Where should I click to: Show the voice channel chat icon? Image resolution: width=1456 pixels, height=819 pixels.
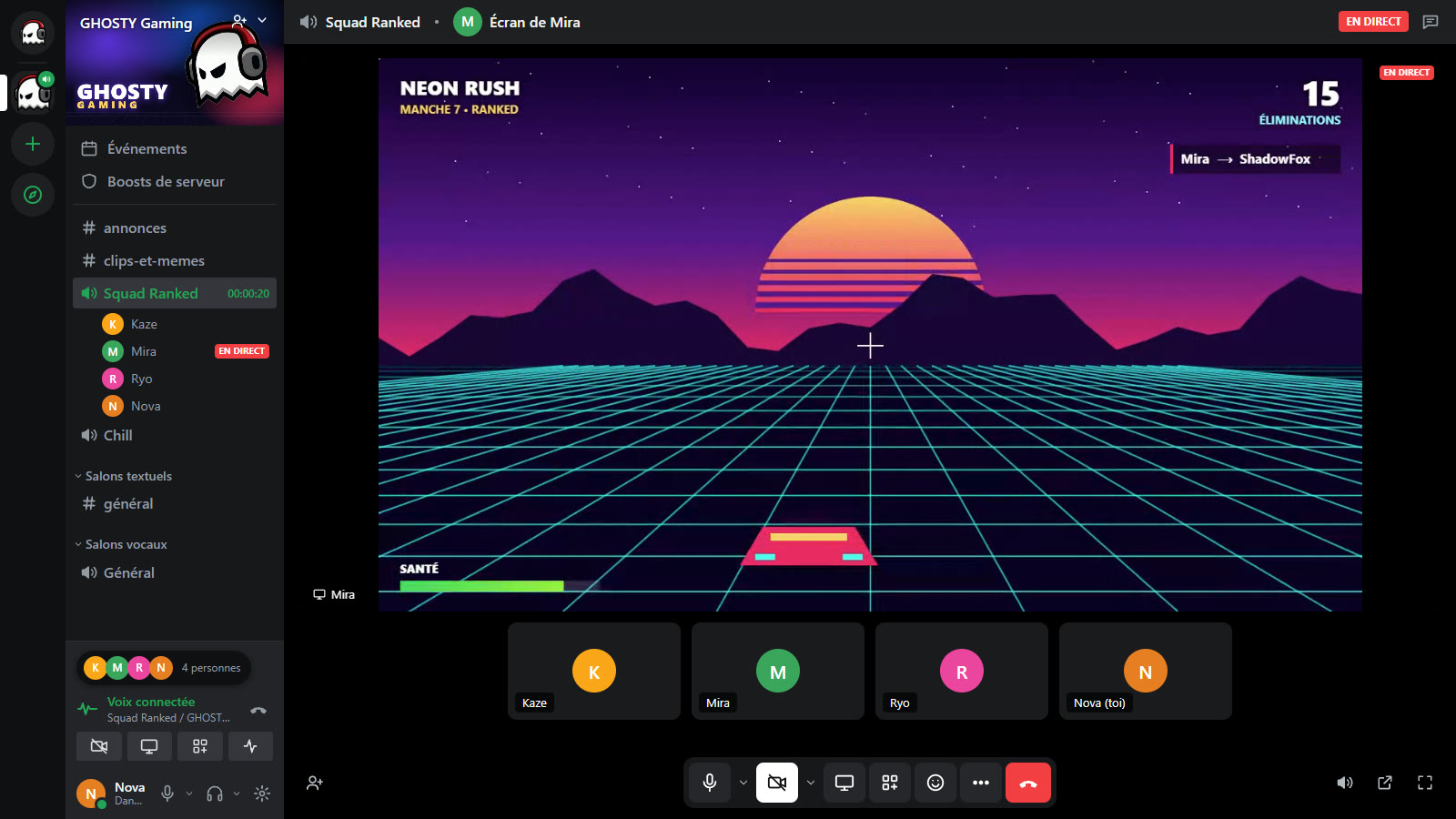click(1431, 22)
